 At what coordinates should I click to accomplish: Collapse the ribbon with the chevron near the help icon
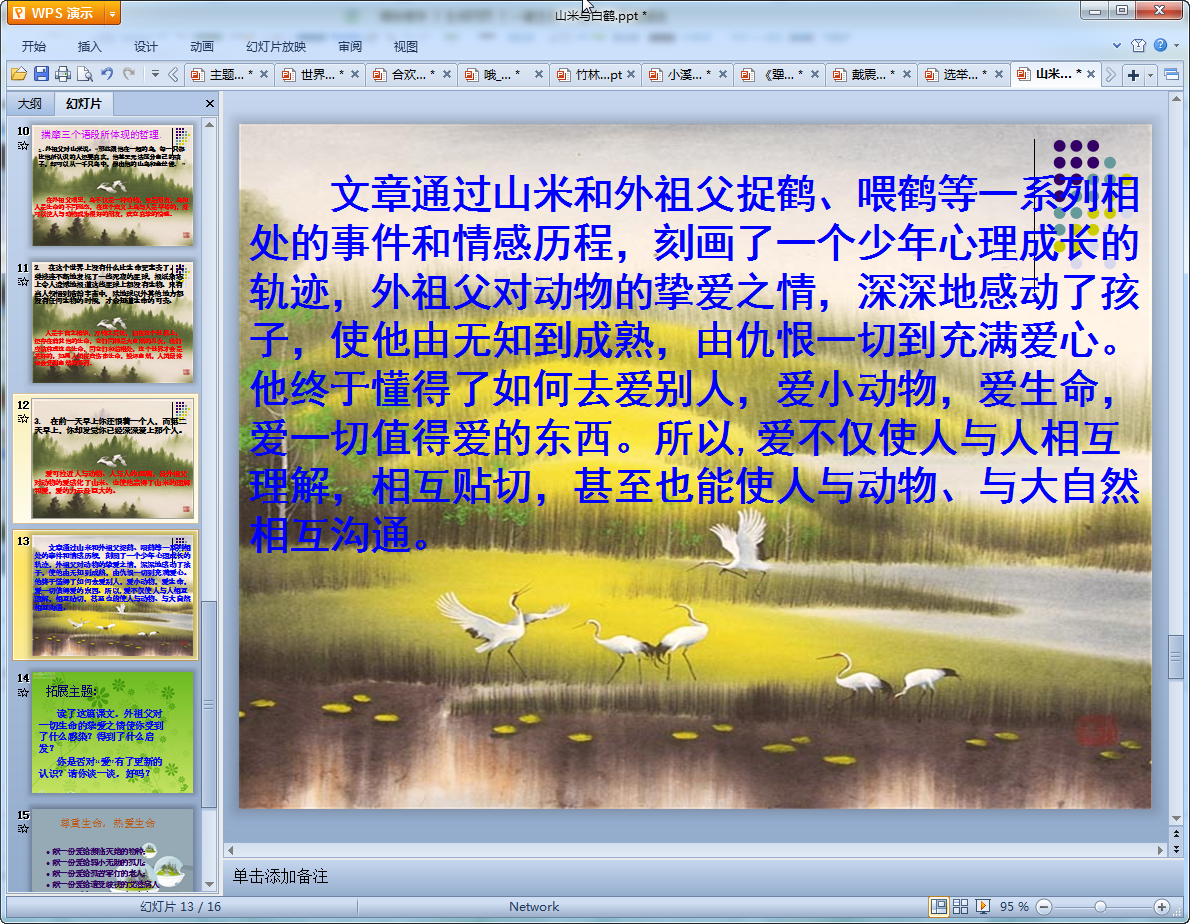1117,46
